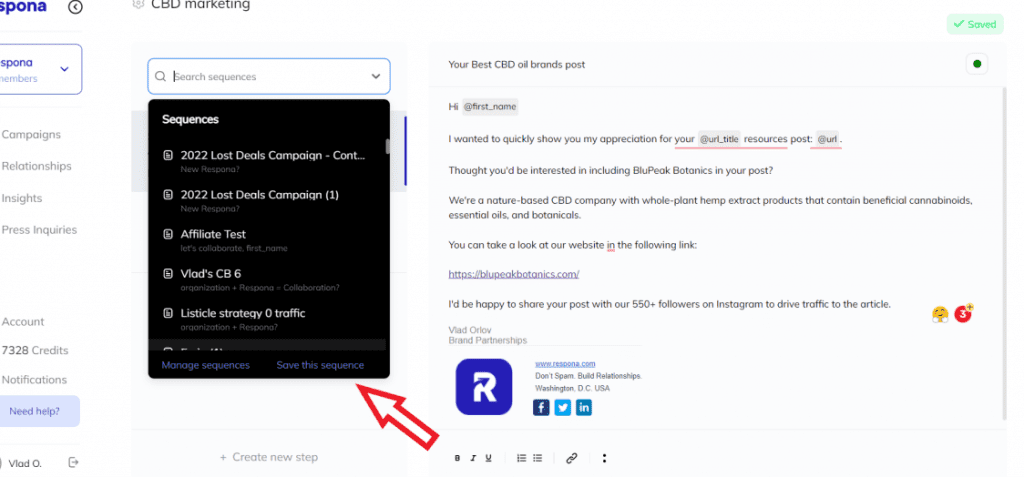Click inside the Search sequences field
The height and width of the screenshot is (477, 1024).
pos(268,76)
